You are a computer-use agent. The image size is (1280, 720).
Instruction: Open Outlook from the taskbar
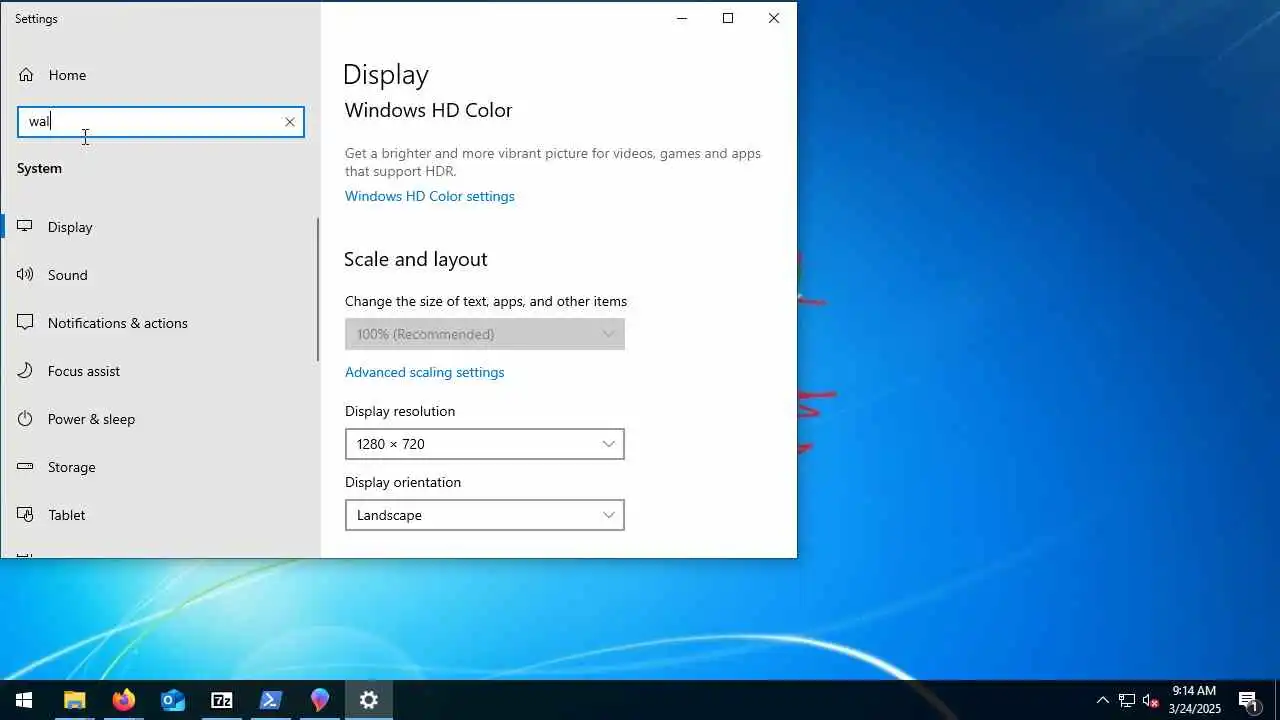pyautogui.click(x=173, y=700)
